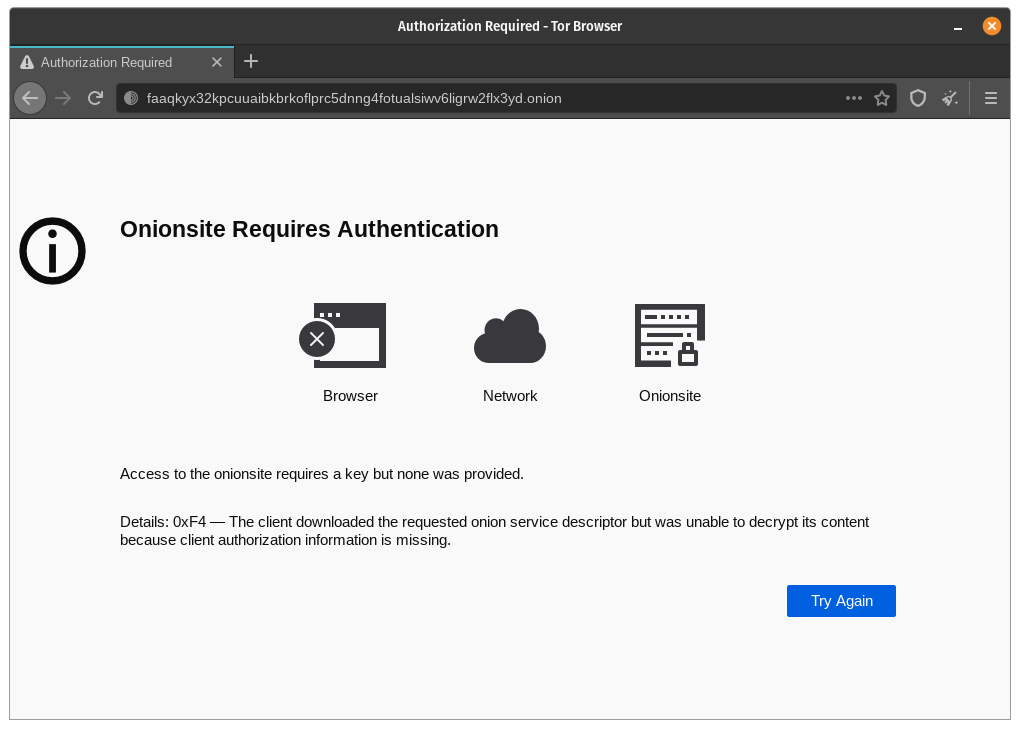Click the Network cloud icon

coord(509,336)
